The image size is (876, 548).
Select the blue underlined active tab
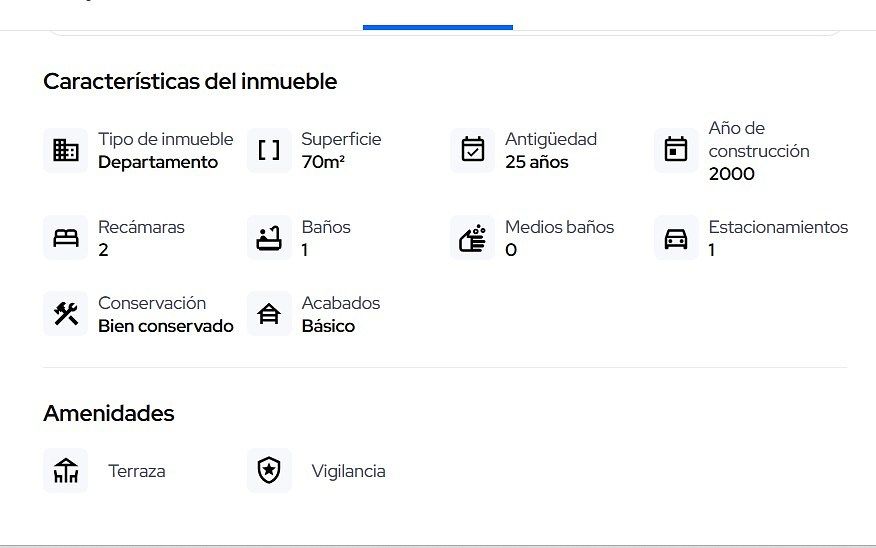tap(438, 26)
